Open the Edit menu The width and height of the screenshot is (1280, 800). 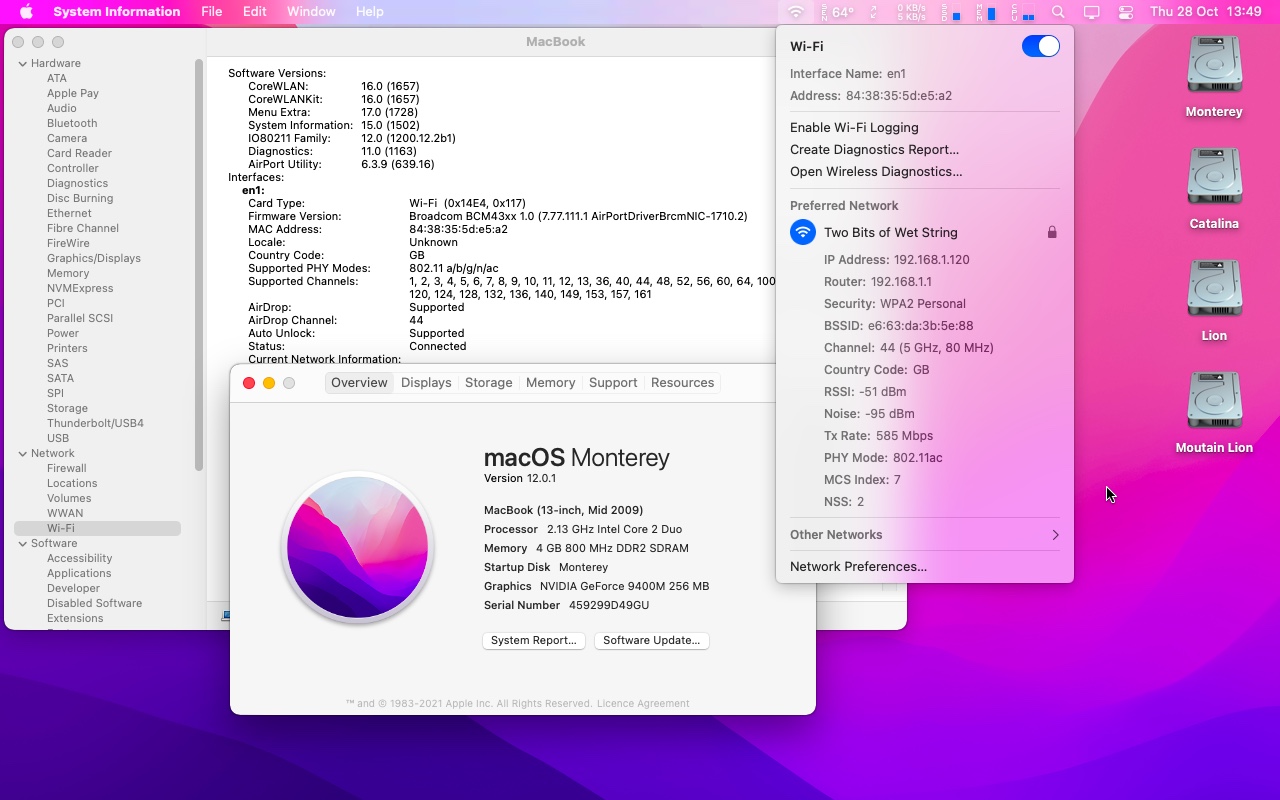(x=255, y=12)
